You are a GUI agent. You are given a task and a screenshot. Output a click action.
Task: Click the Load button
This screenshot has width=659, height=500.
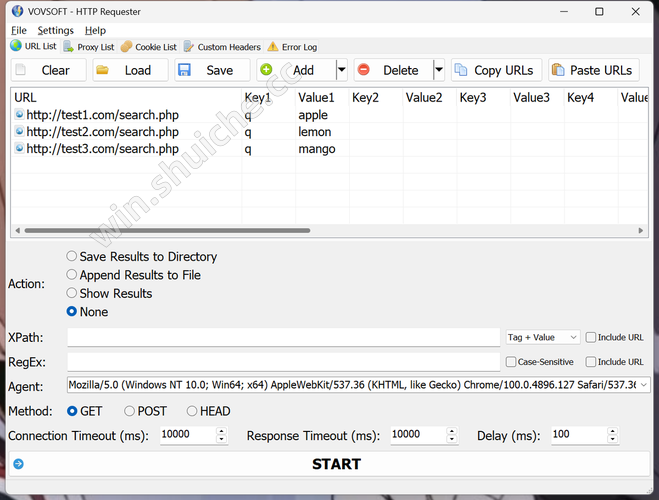tap(130, 70)
